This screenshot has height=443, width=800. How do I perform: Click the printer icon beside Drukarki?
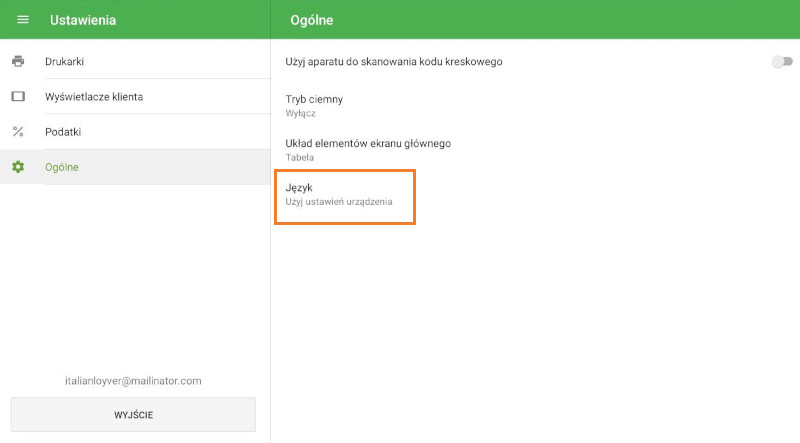[18, 62]
